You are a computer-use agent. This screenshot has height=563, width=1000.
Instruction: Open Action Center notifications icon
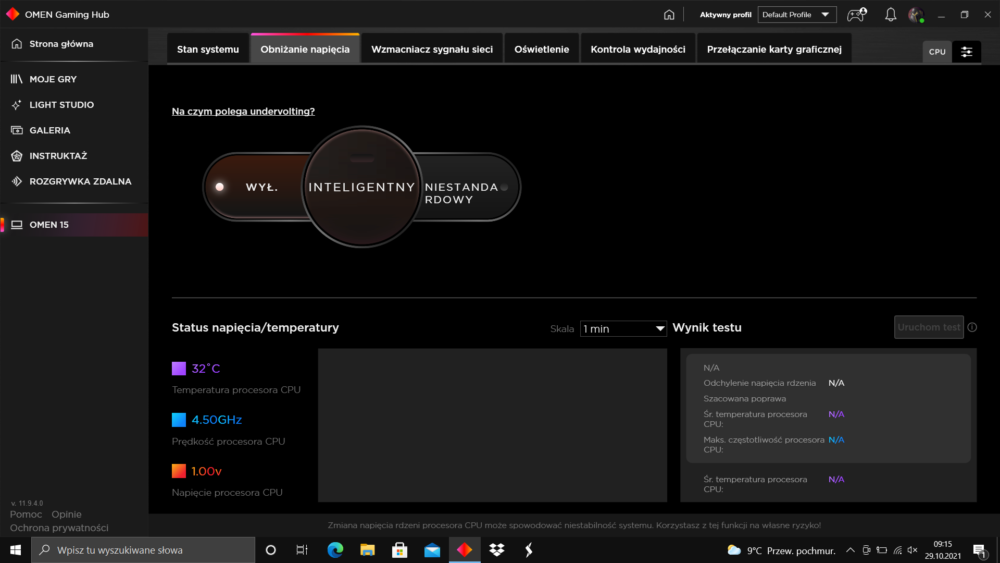[980, 550]
